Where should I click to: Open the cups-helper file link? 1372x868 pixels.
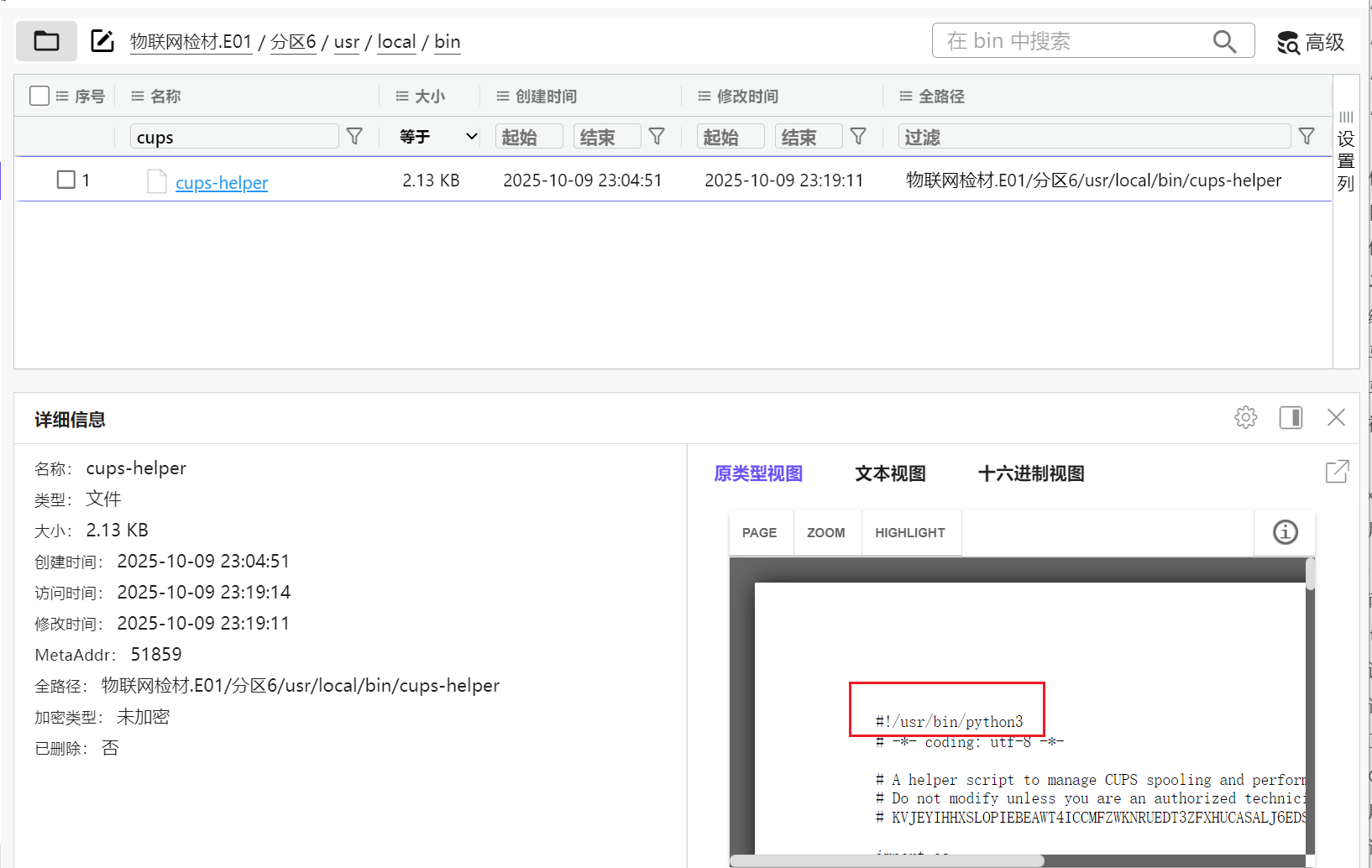pyautogui.click(x=222, y=182)
